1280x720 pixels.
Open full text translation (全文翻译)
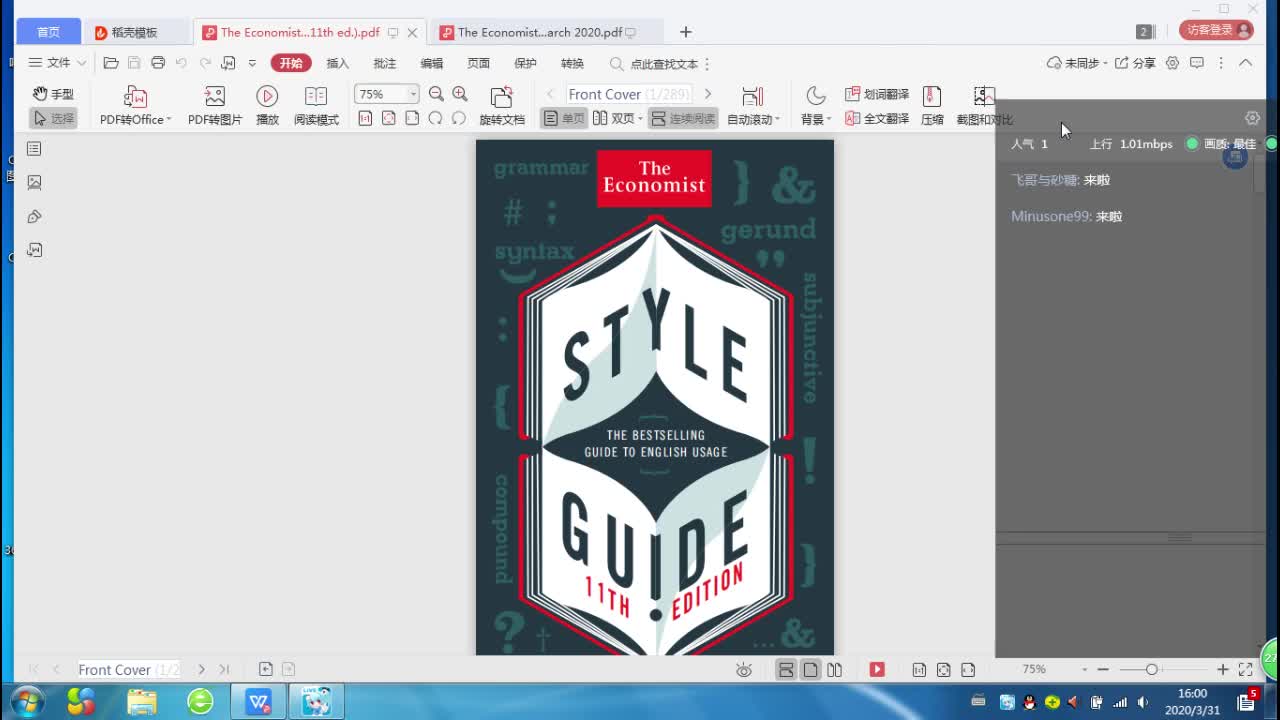coord(877,118)
